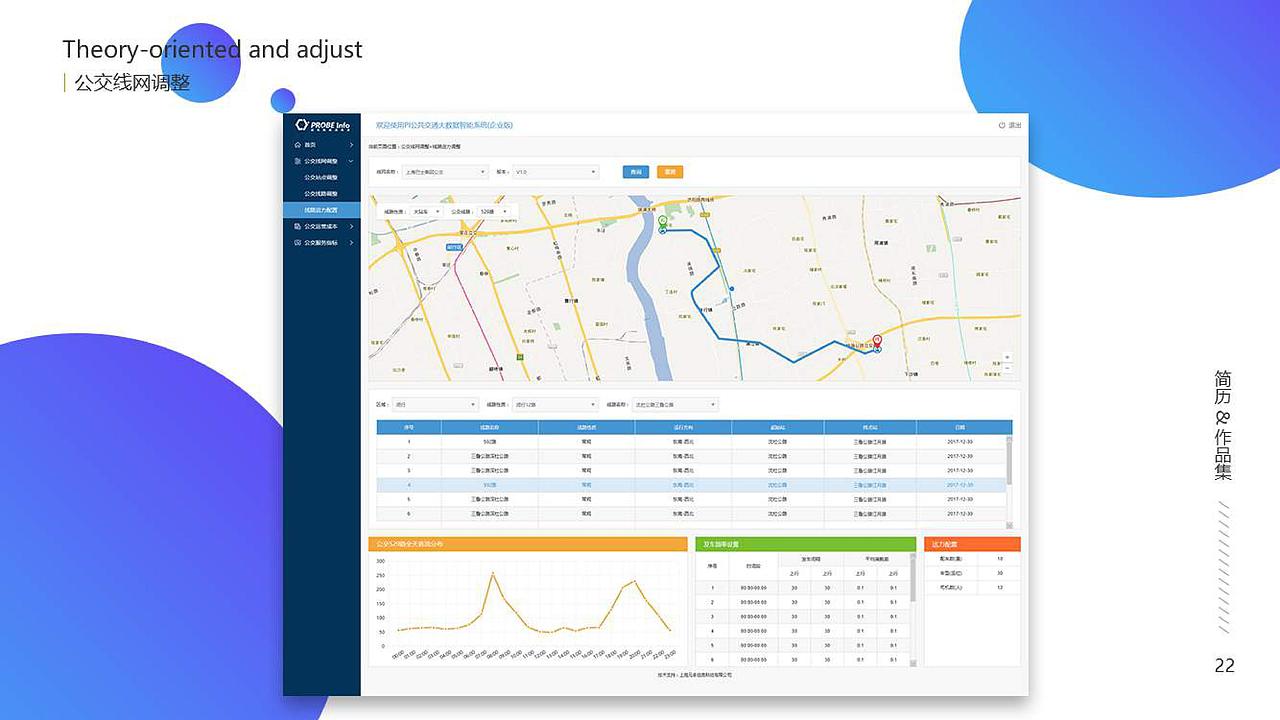Click the orange-red 运力配置 panel header
This screenshot has height=720, width=1280.
point(972,544)
